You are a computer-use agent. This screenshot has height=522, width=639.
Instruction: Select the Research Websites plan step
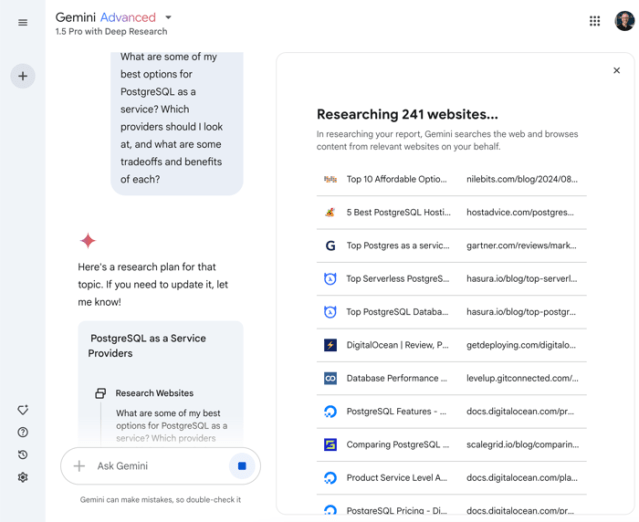pos(154,393)
